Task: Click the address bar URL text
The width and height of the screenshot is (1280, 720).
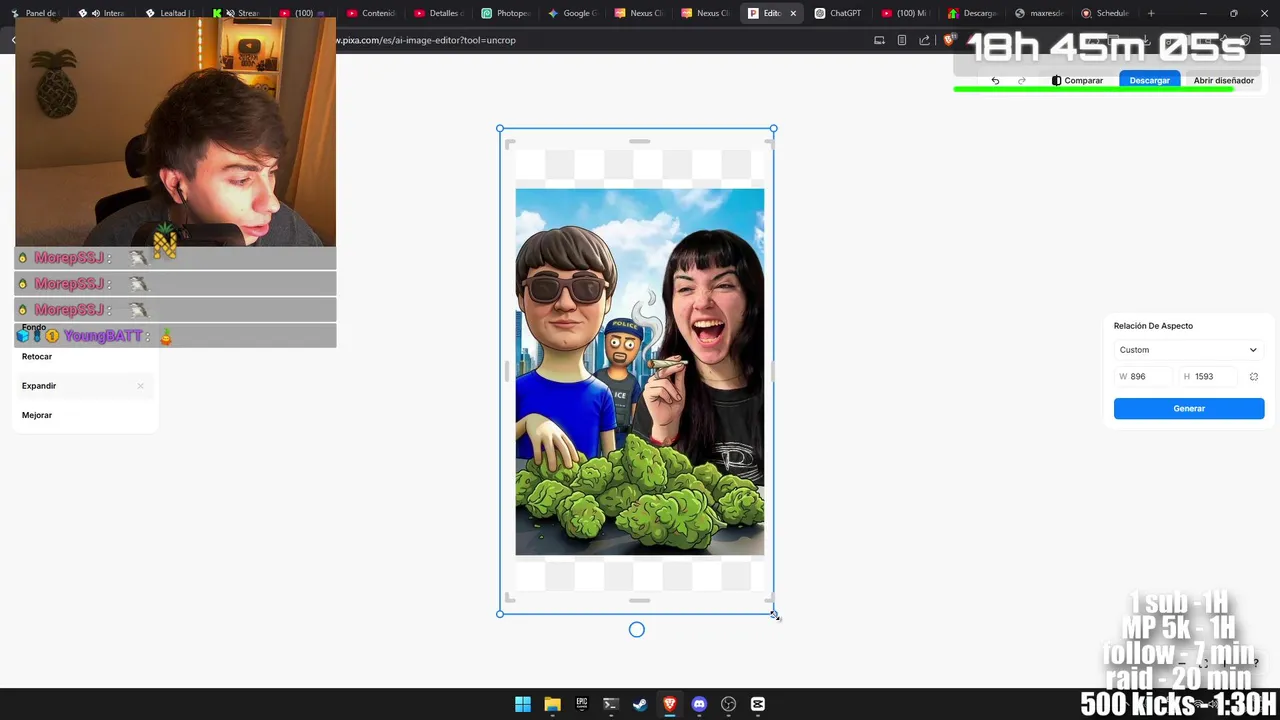Action: [x=426, y=41]
